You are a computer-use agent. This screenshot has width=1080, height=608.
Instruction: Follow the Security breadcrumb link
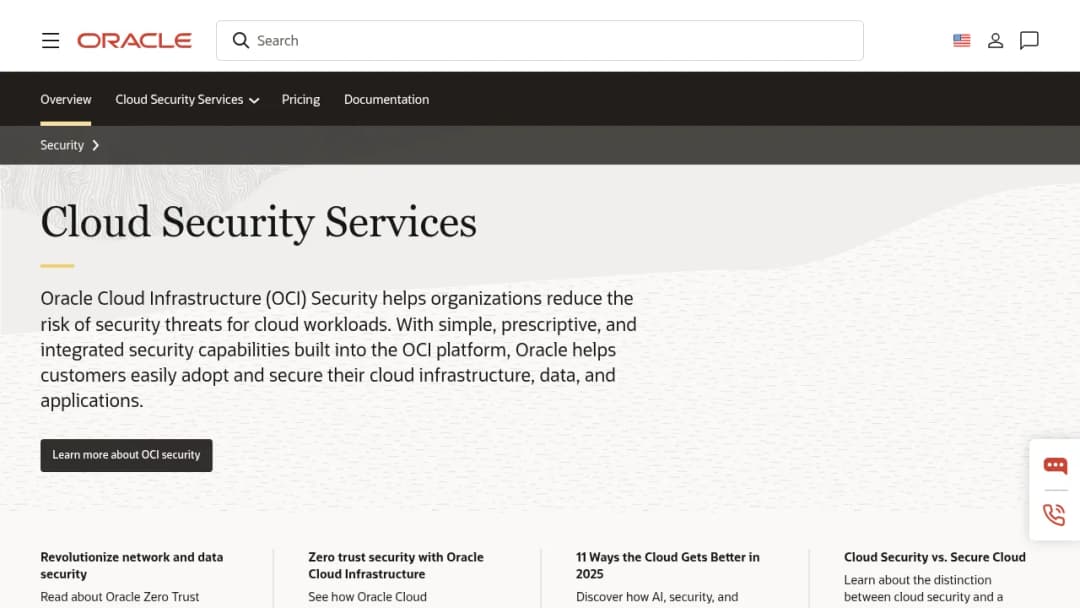point(62,145)
